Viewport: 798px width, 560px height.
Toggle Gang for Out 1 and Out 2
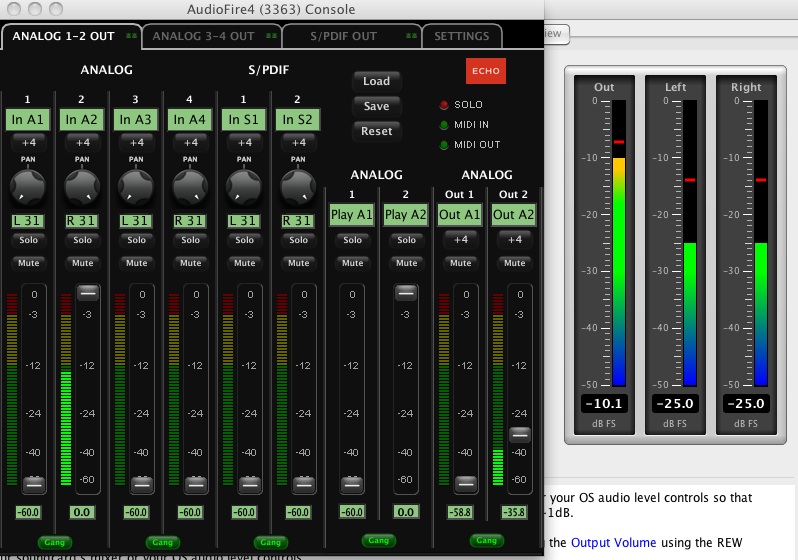tap(486, 541)
